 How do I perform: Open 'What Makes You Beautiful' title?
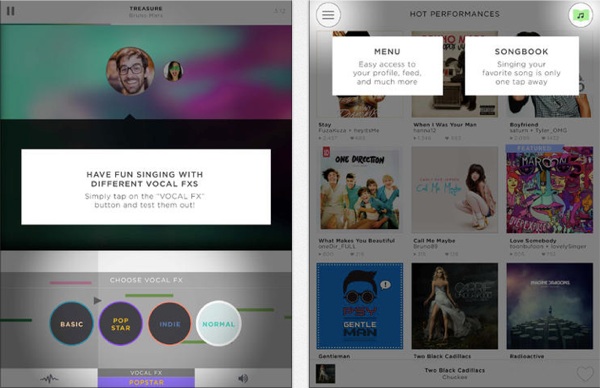(357, 241)
